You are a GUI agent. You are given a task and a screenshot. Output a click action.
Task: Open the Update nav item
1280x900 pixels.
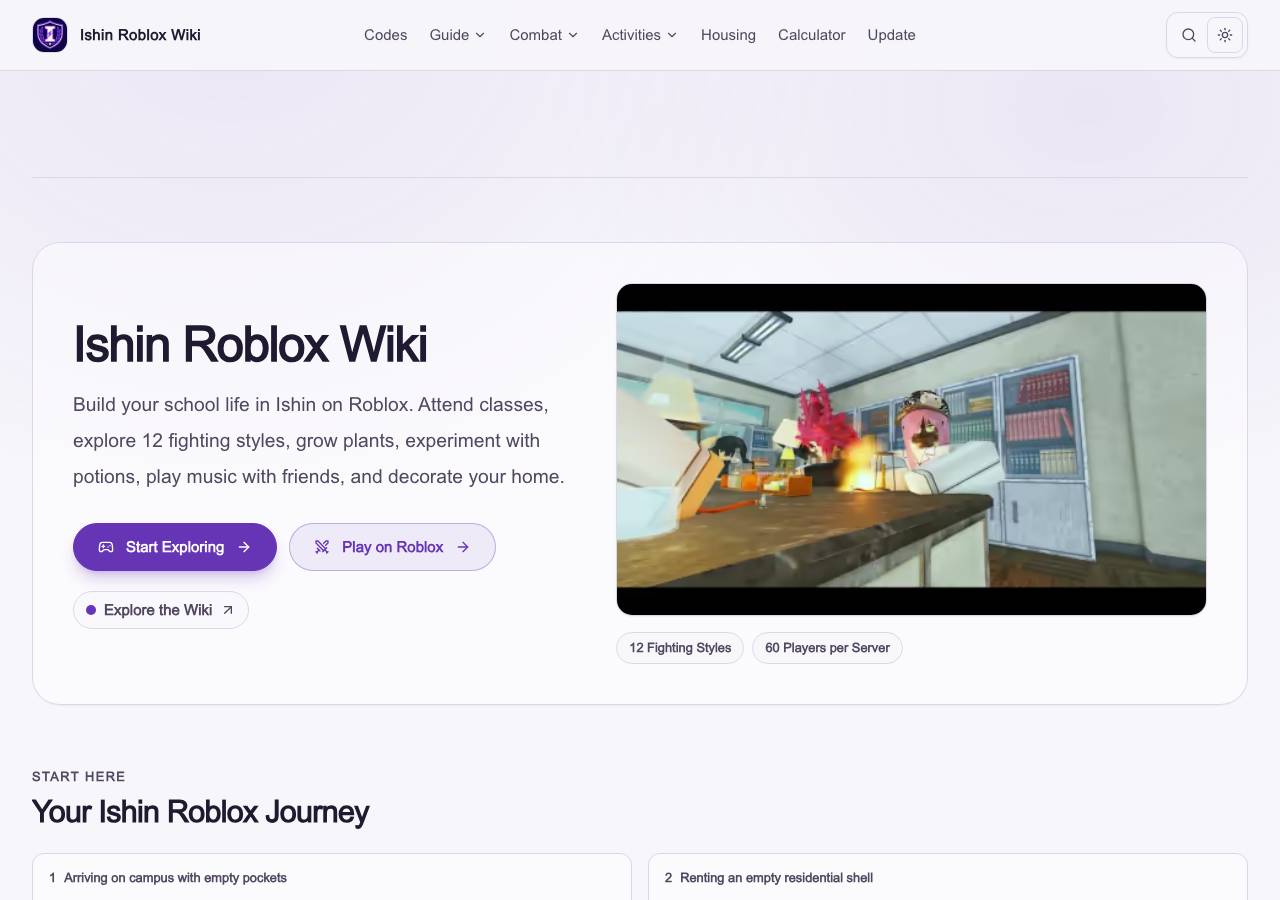click(892, 35)
